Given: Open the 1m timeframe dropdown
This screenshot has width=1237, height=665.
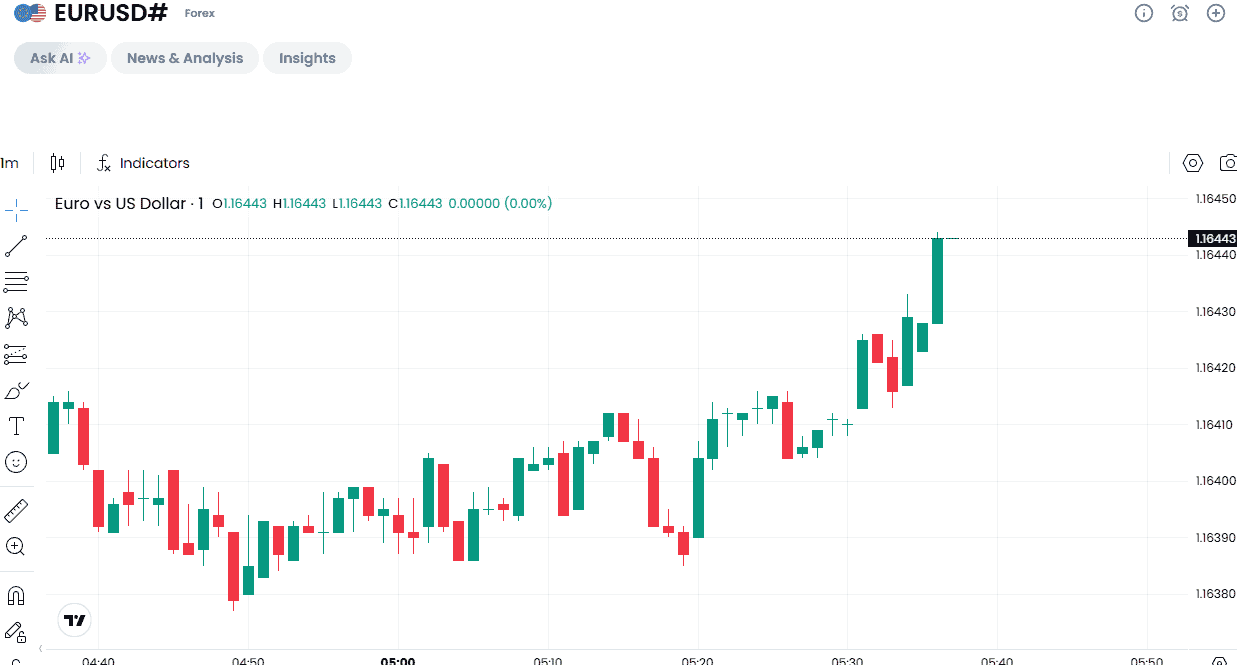Looking at the screenshot, I should tap(10, 163).
